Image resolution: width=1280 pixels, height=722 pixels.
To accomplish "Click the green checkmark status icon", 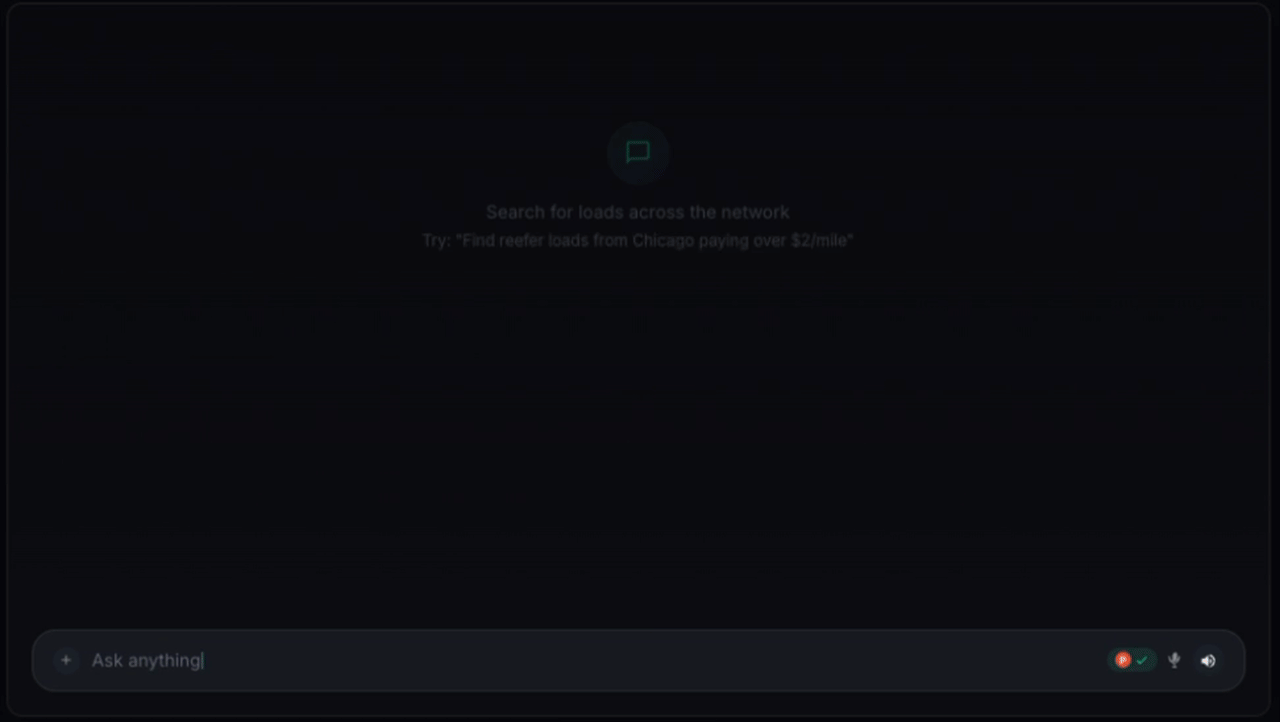I will coord(1142,660).
